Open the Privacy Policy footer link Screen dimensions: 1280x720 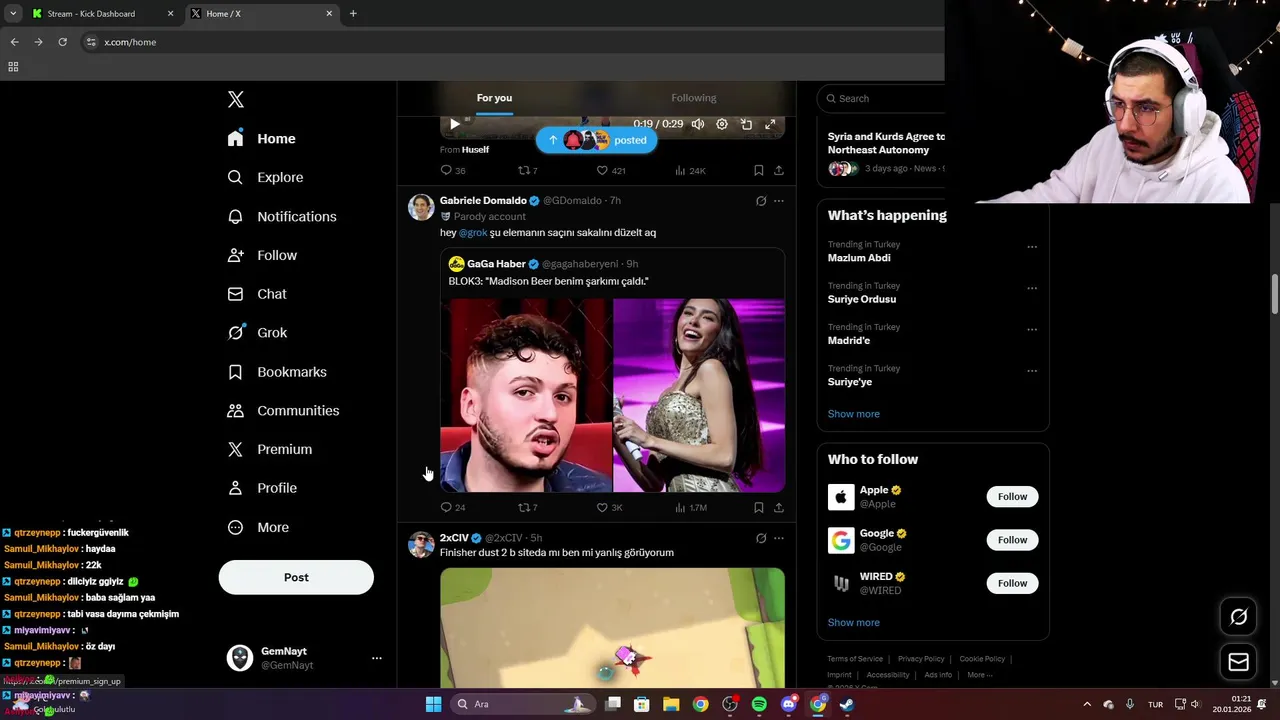pos(921,659)
